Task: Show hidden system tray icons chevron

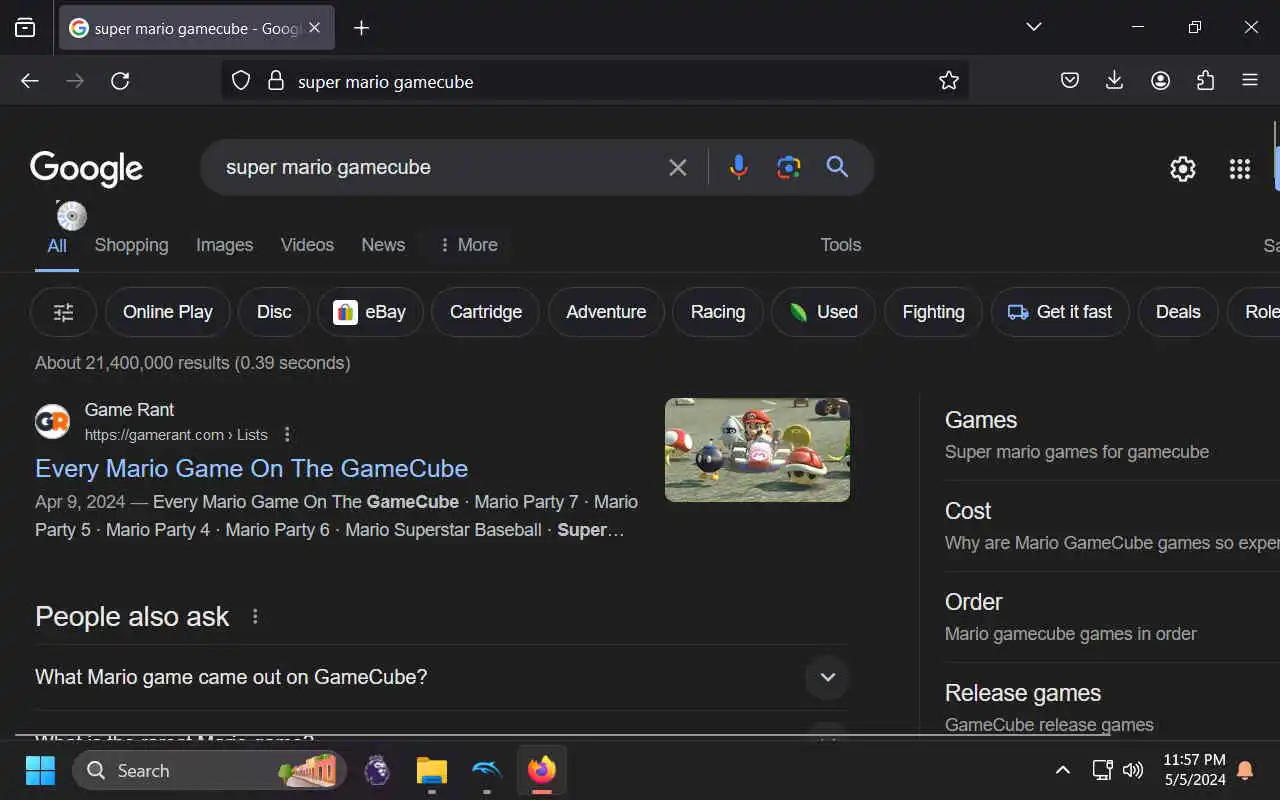Action: pos(1063,770)
